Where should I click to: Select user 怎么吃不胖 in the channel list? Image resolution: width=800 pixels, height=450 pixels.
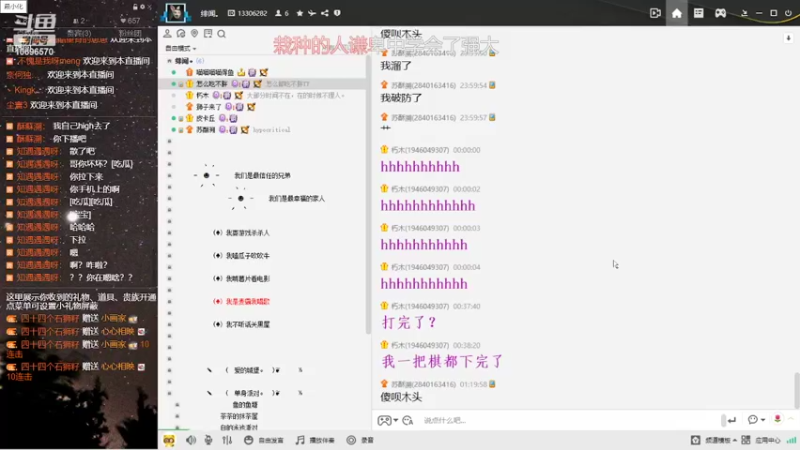[x=212, y=84]
